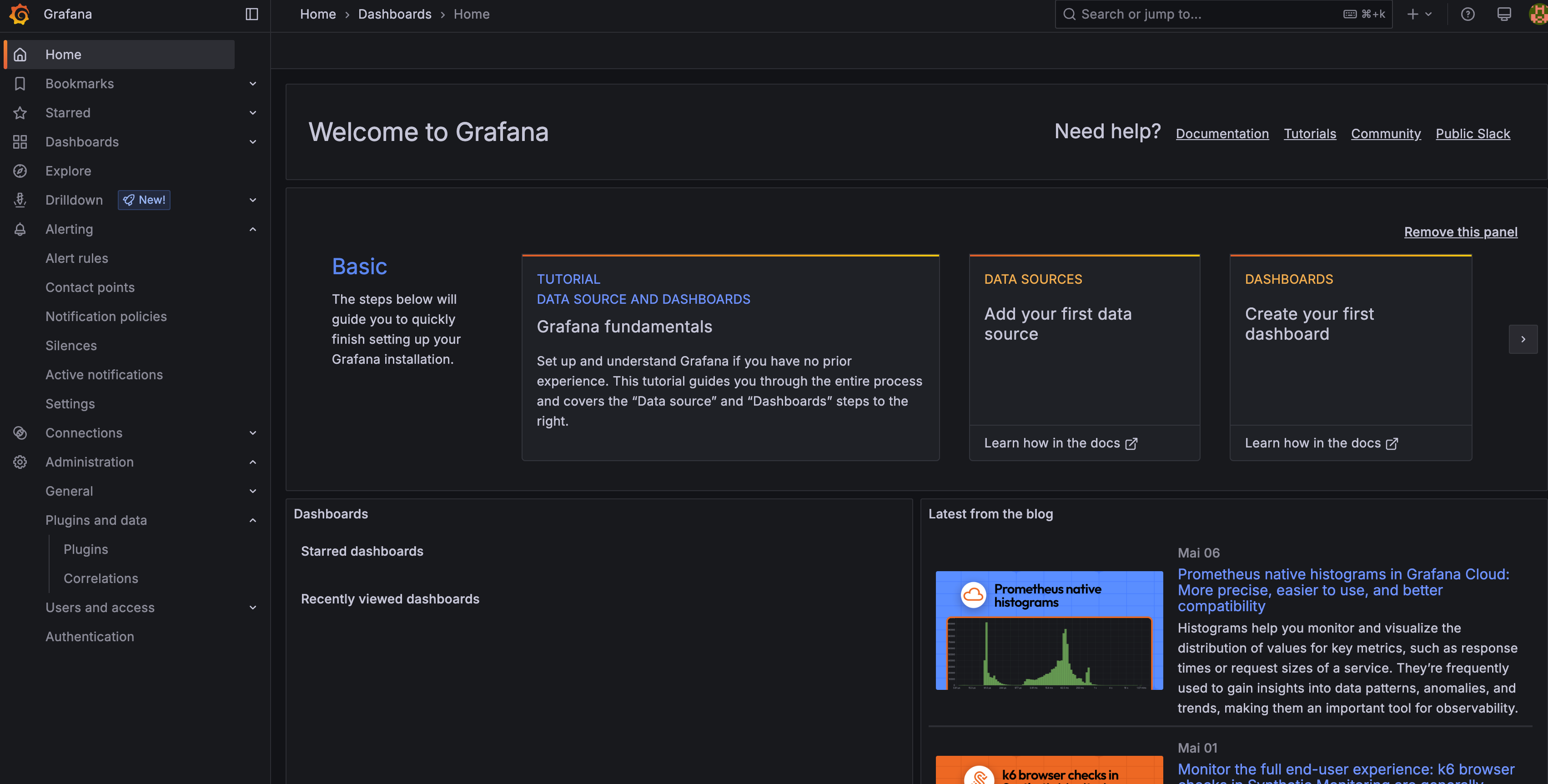Click the Starred star icon
1548x784 pixels.
(x=20, y=113)
